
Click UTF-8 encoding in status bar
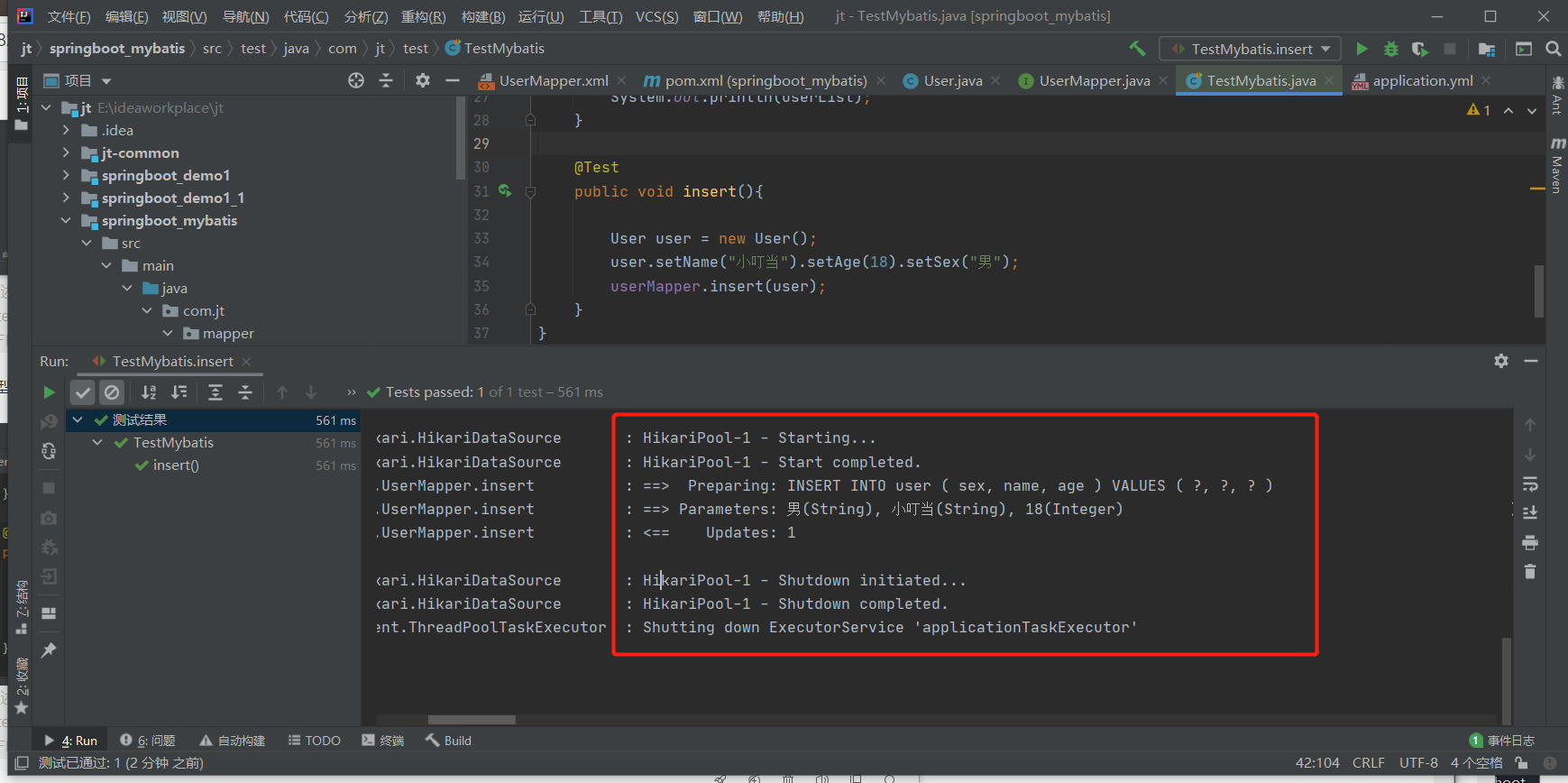coord(1418,763)
